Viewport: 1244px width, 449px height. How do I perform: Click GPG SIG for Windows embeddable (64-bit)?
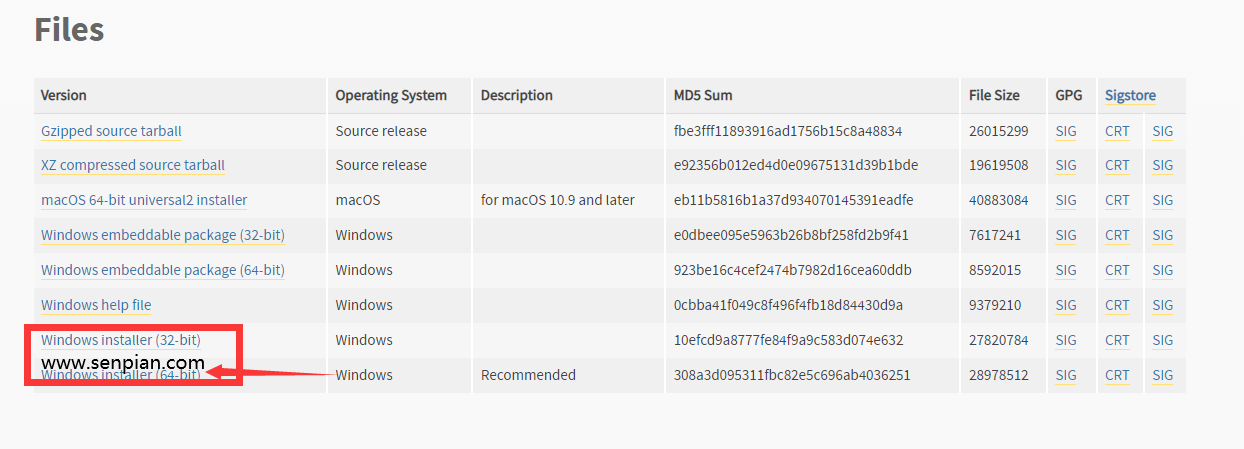1066,270
